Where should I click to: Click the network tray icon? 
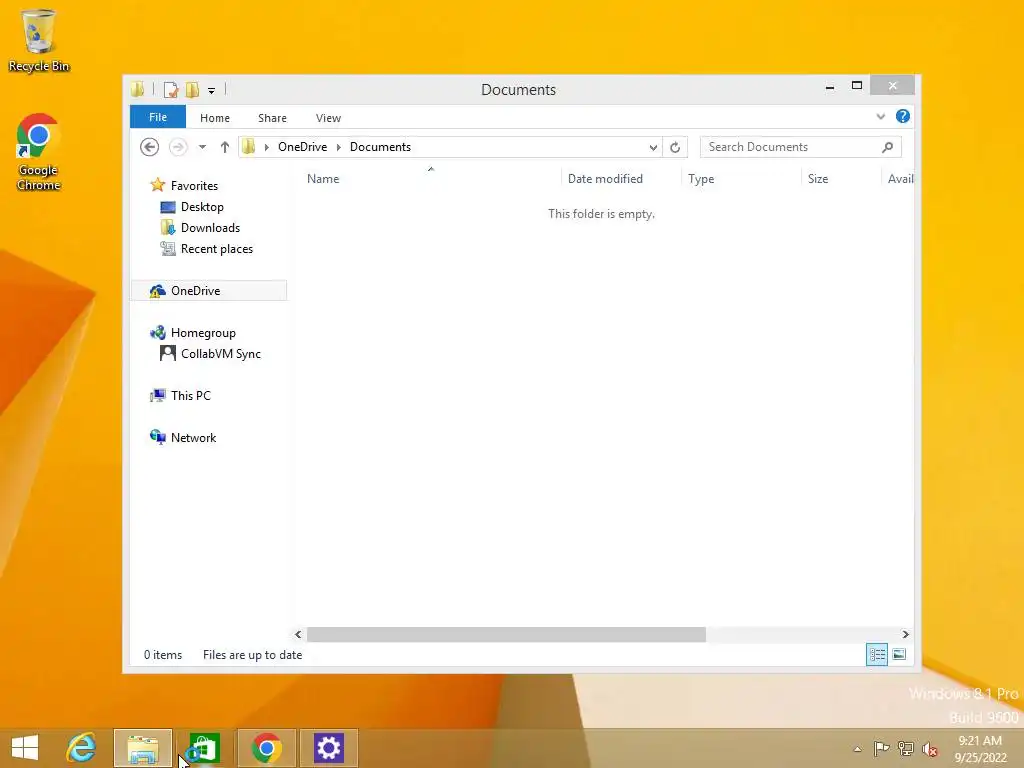pos(906,749)
